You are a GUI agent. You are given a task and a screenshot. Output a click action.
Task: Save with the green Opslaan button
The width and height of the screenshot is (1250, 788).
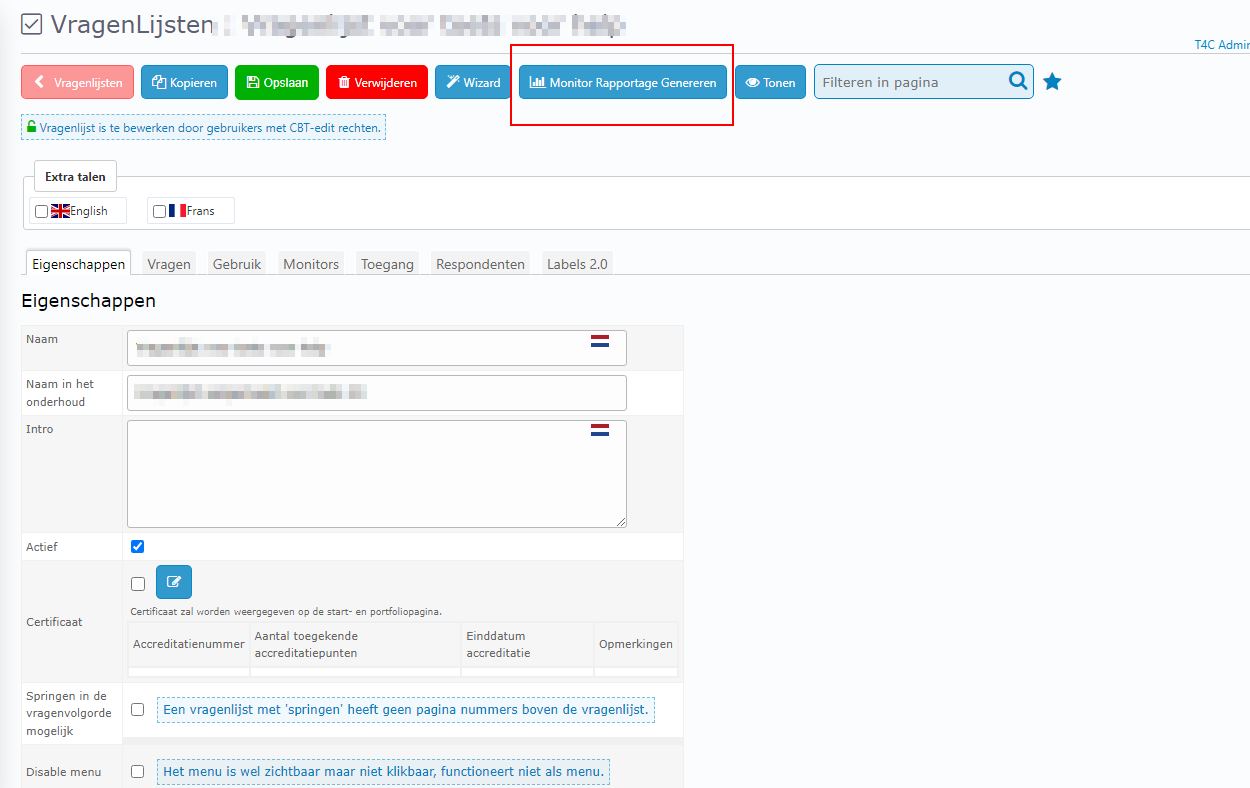click(x=277, y=83)
